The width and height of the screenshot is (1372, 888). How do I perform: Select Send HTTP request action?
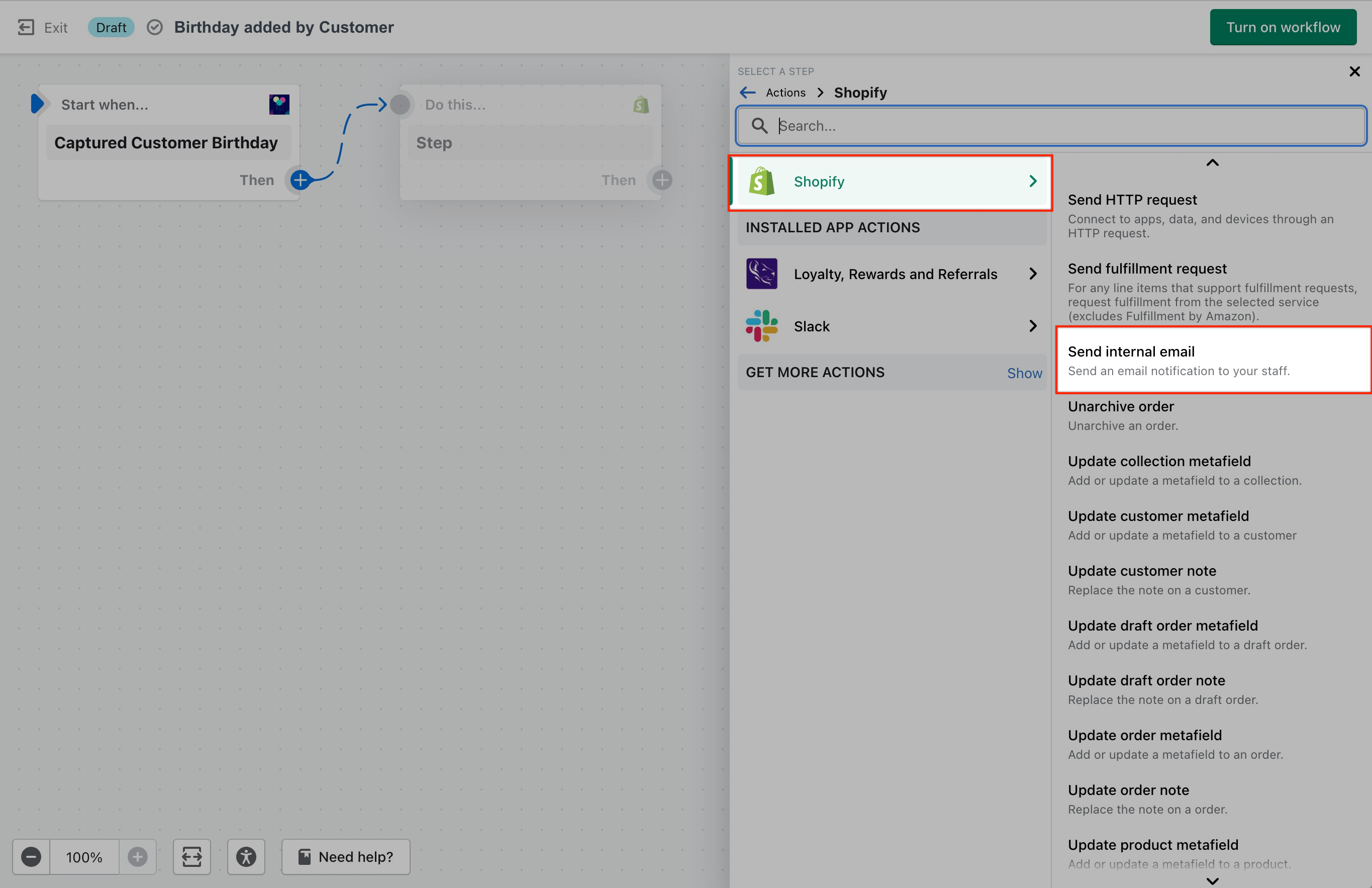1212,216
